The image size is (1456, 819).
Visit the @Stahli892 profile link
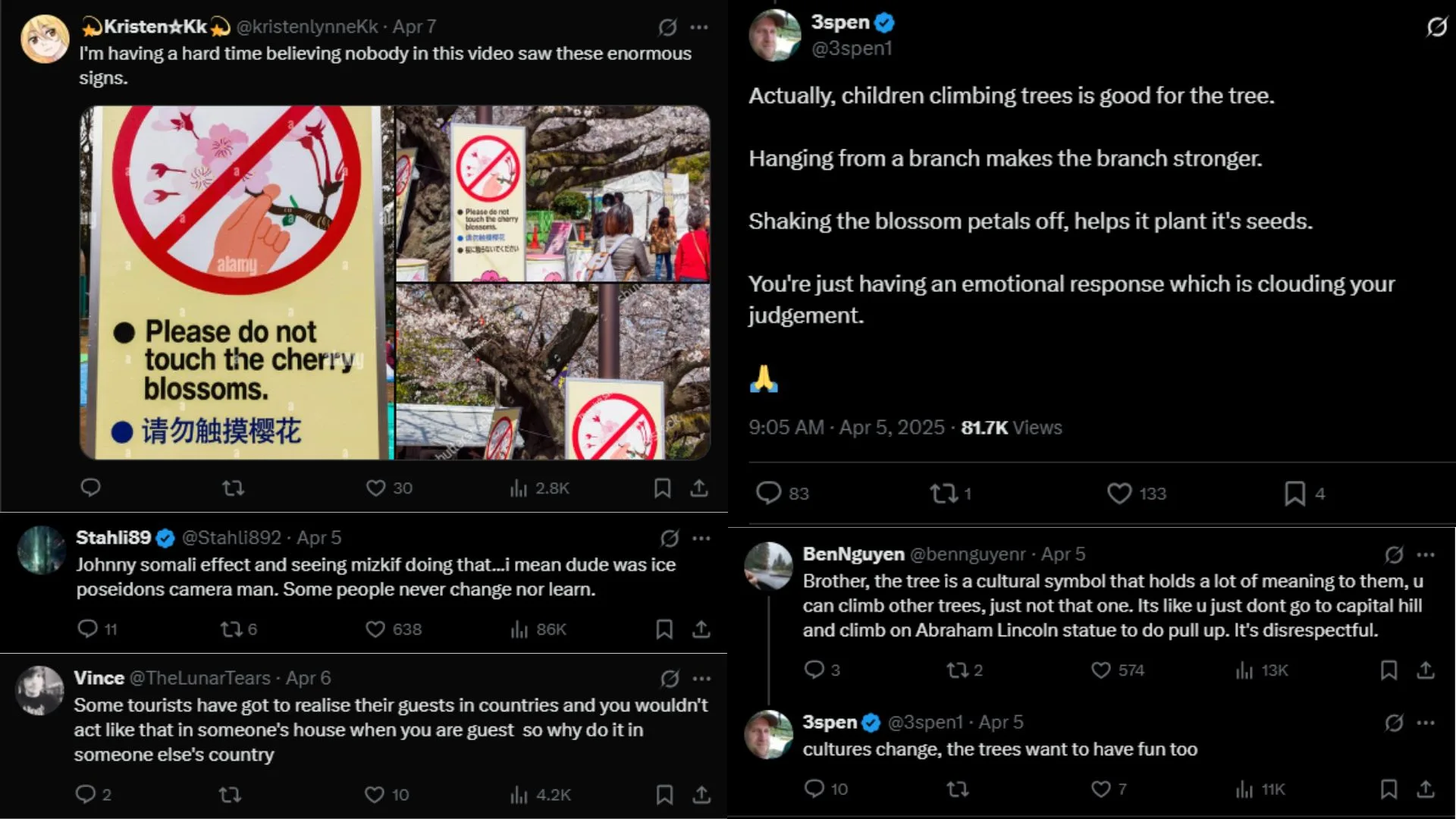(231, 538)
